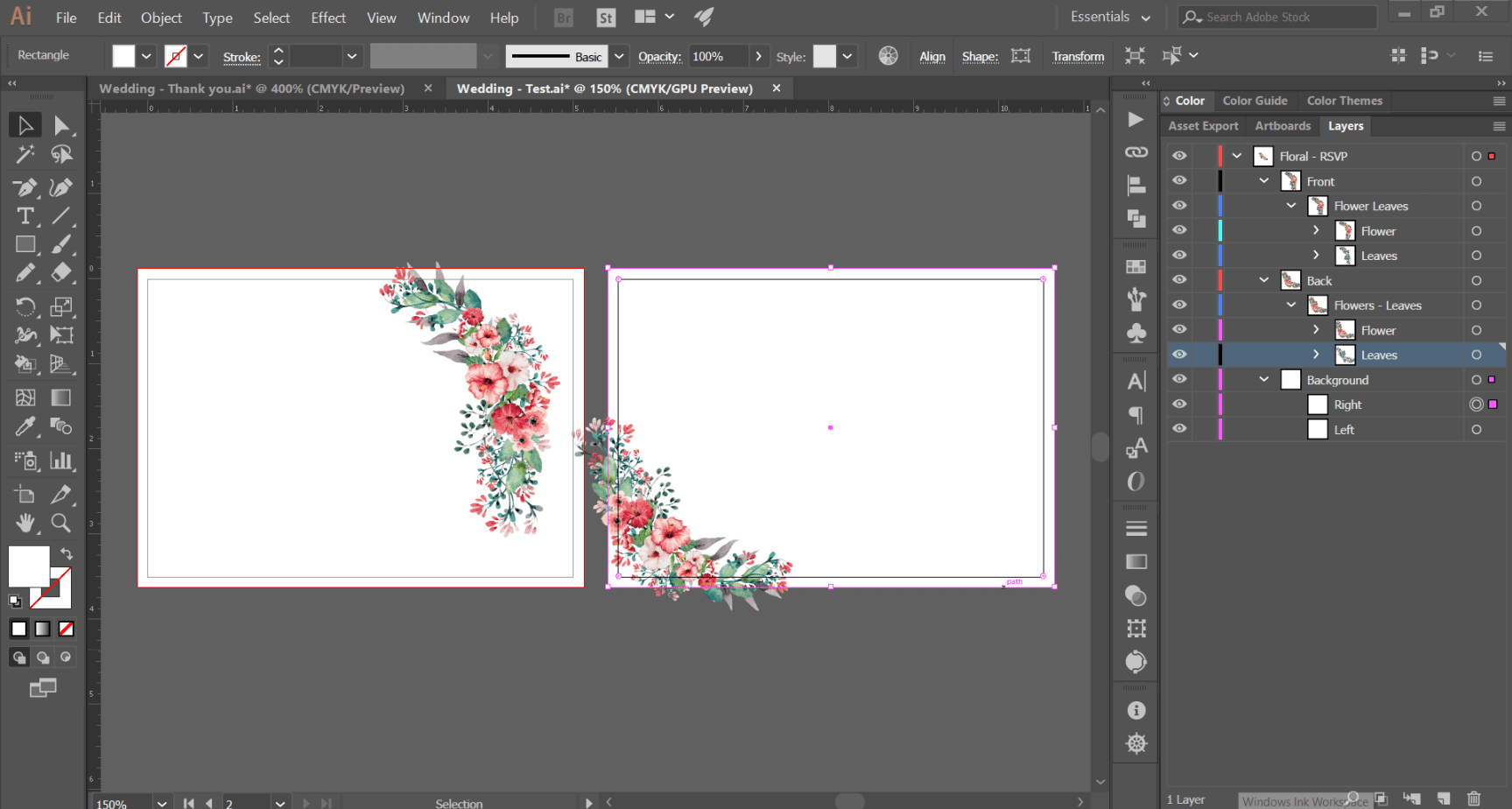This screenshot has height=809, width=1512.
Task: Open the Effect menu
Action: pyautogui.click(x=328, y=18)
